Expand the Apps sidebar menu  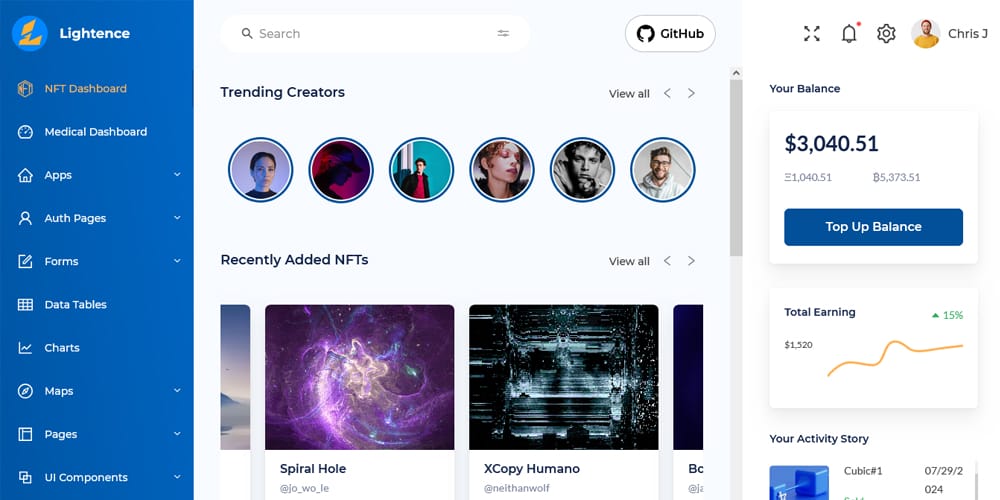tap(96, 175)
